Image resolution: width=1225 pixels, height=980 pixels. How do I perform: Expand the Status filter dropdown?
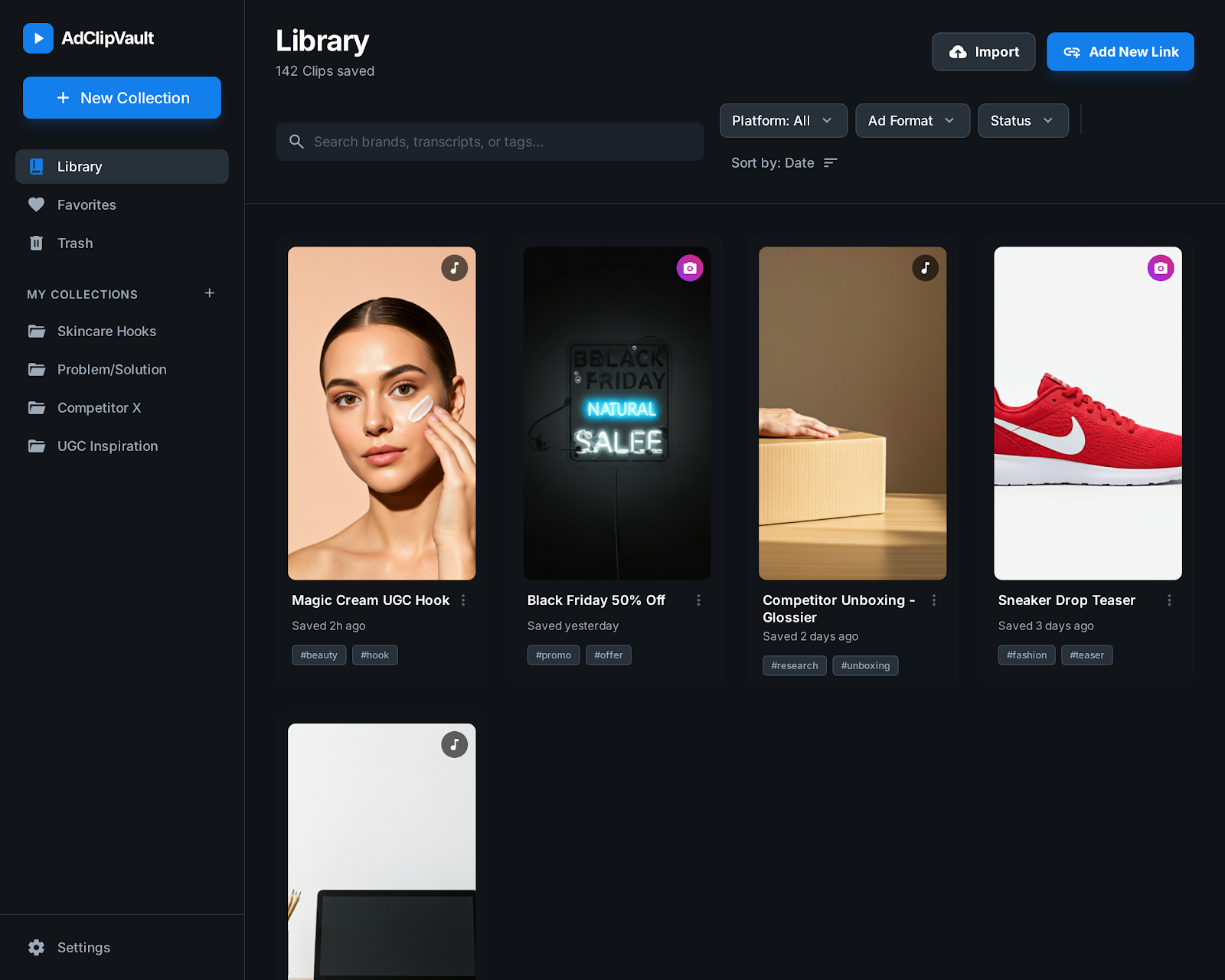pos(1022,121)
